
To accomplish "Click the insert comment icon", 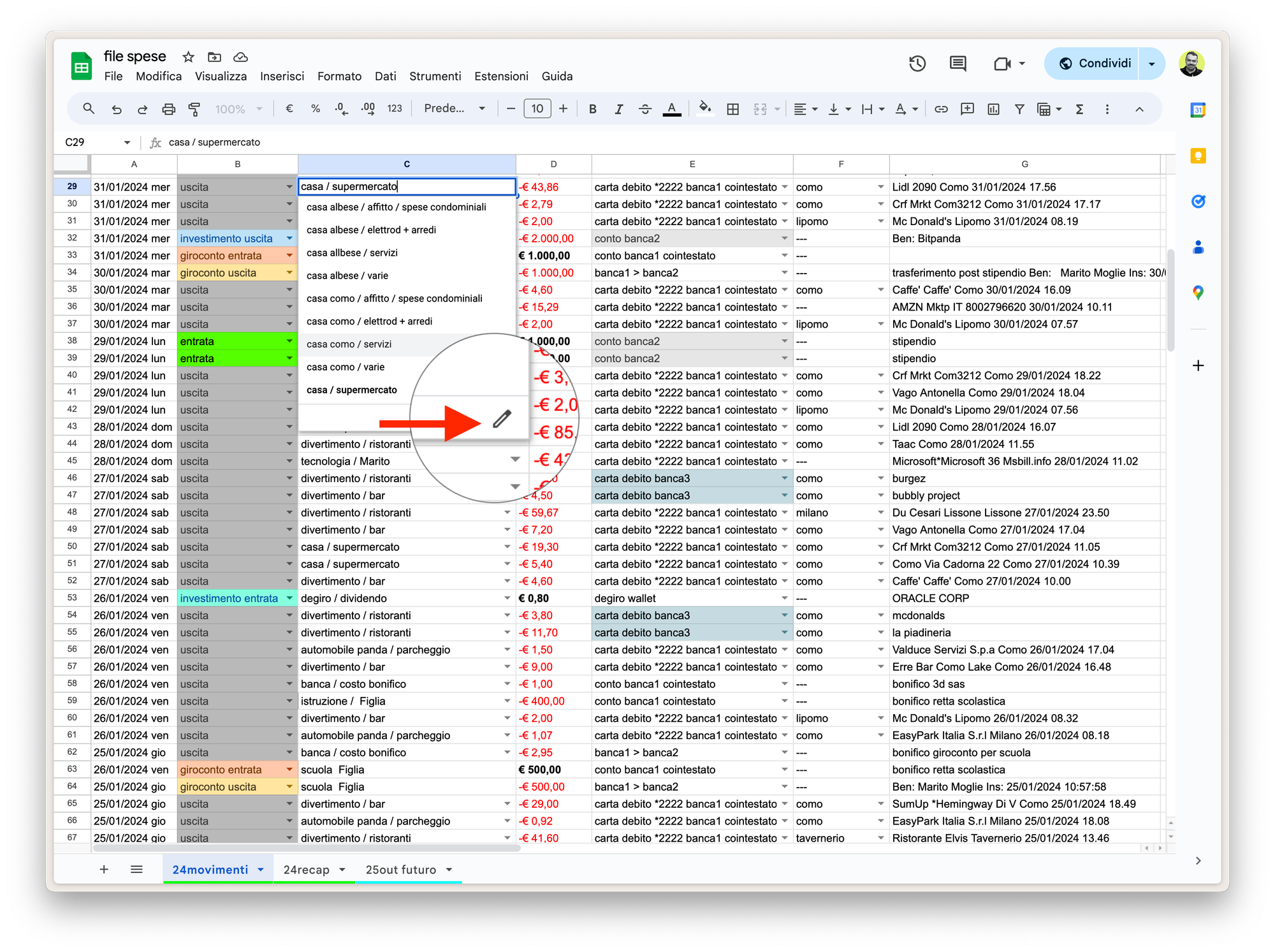I will pos(967,109).
